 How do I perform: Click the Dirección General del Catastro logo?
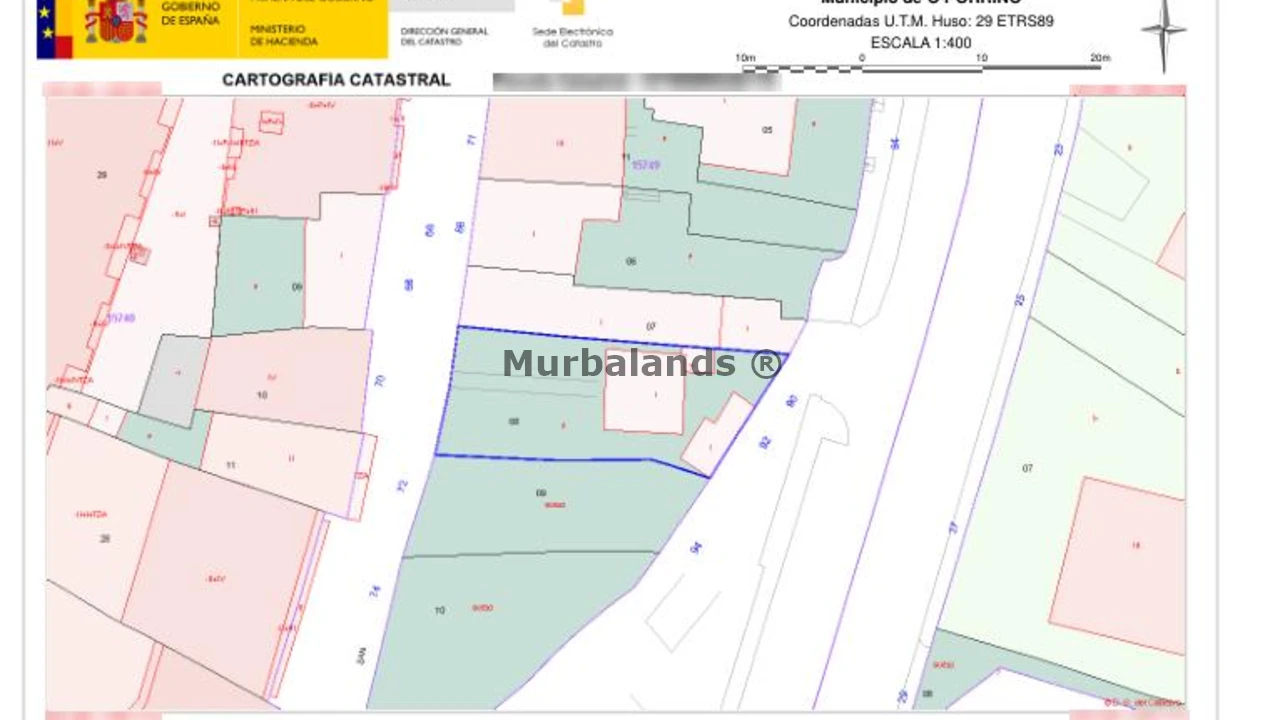pos(444,36)
